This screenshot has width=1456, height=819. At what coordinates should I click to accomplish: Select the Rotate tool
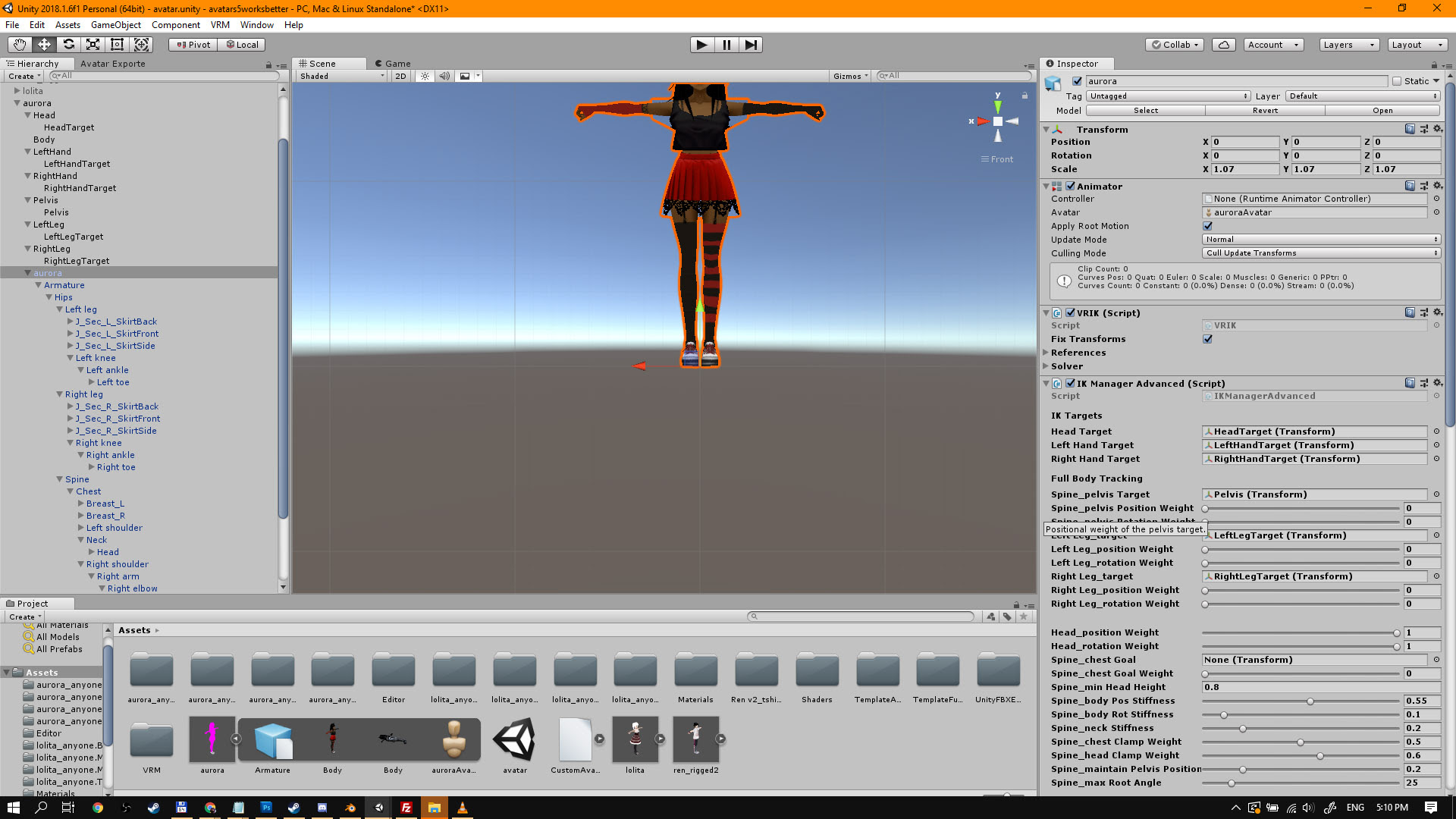click(x=68, y=45)
